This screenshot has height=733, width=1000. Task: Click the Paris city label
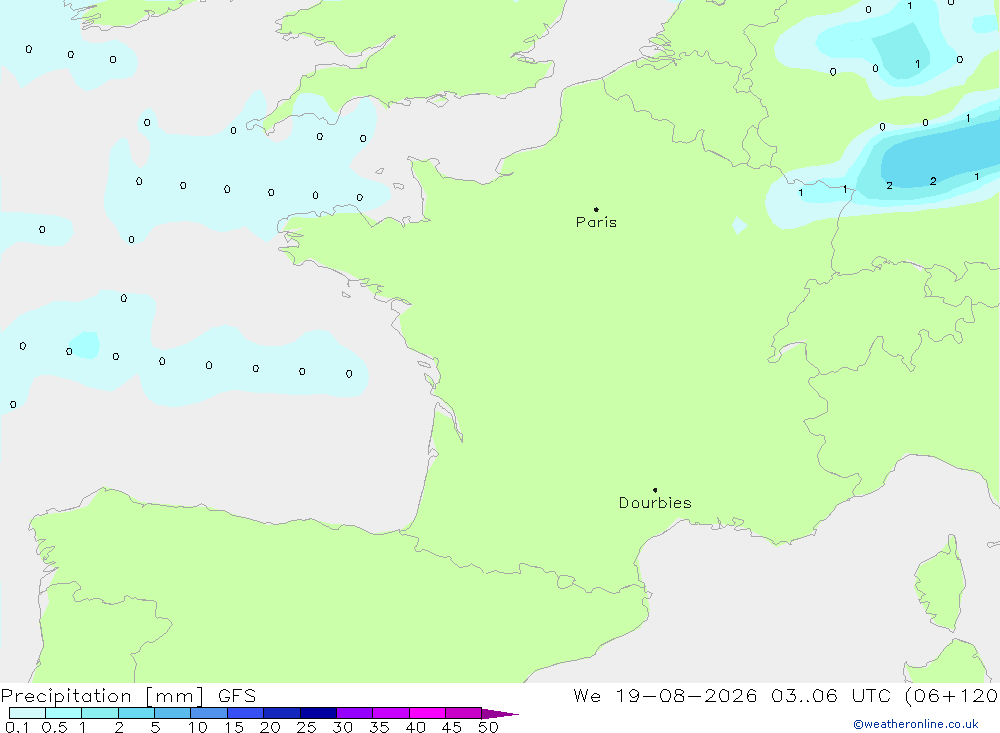[596, 222]
